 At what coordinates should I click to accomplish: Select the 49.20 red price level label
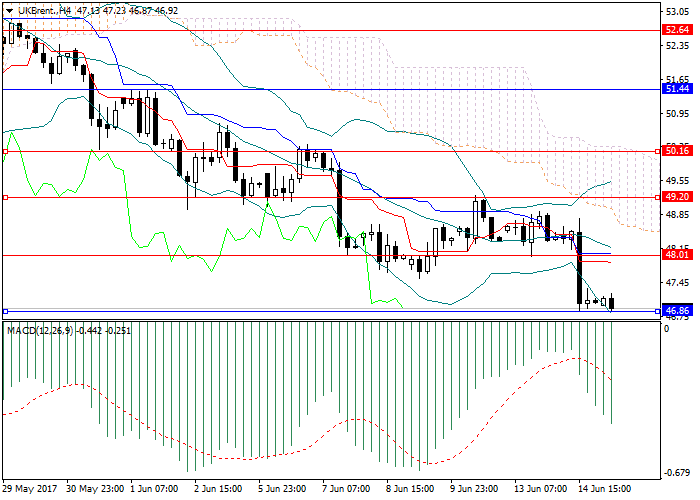tap(677, 197)
